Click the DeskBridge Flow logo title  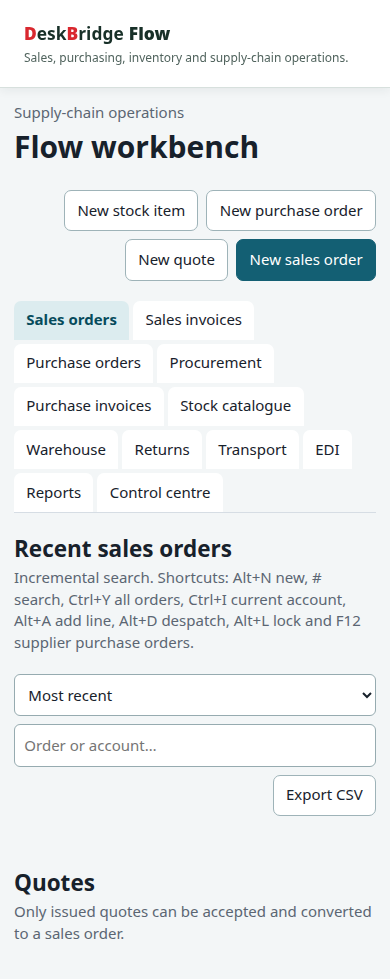[97, 34]
